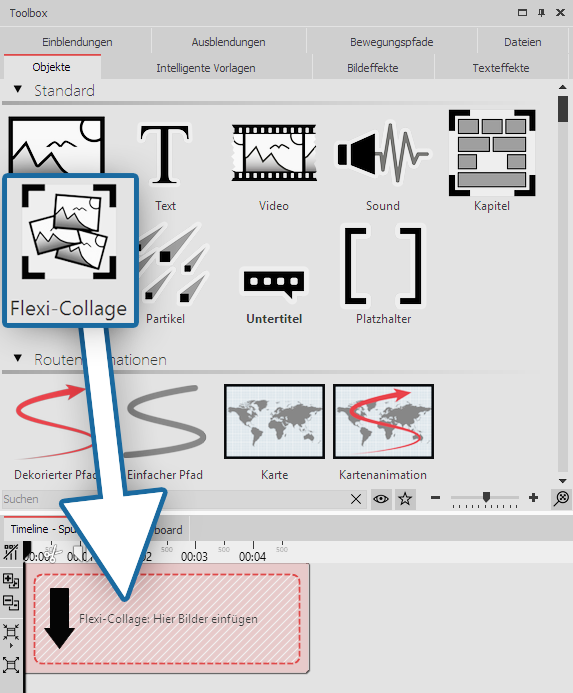This screenshot has height=693, width=573.
Task: Choose the Untertitel object
Action: 274,283
